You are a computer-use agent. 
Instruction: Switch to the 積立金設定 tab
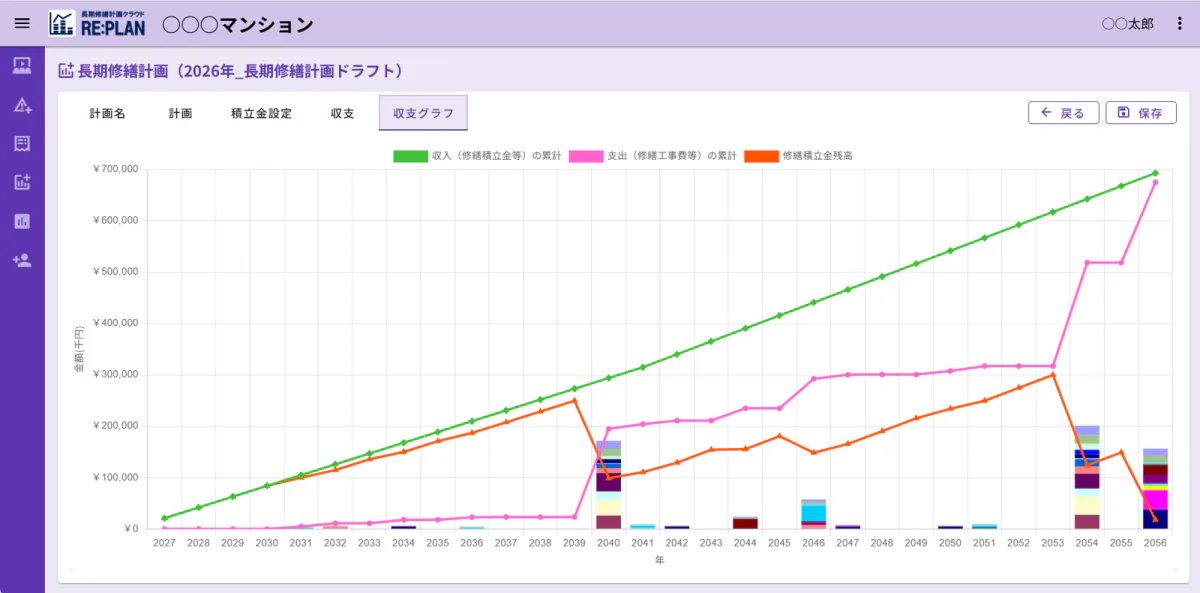click(261, 113)
